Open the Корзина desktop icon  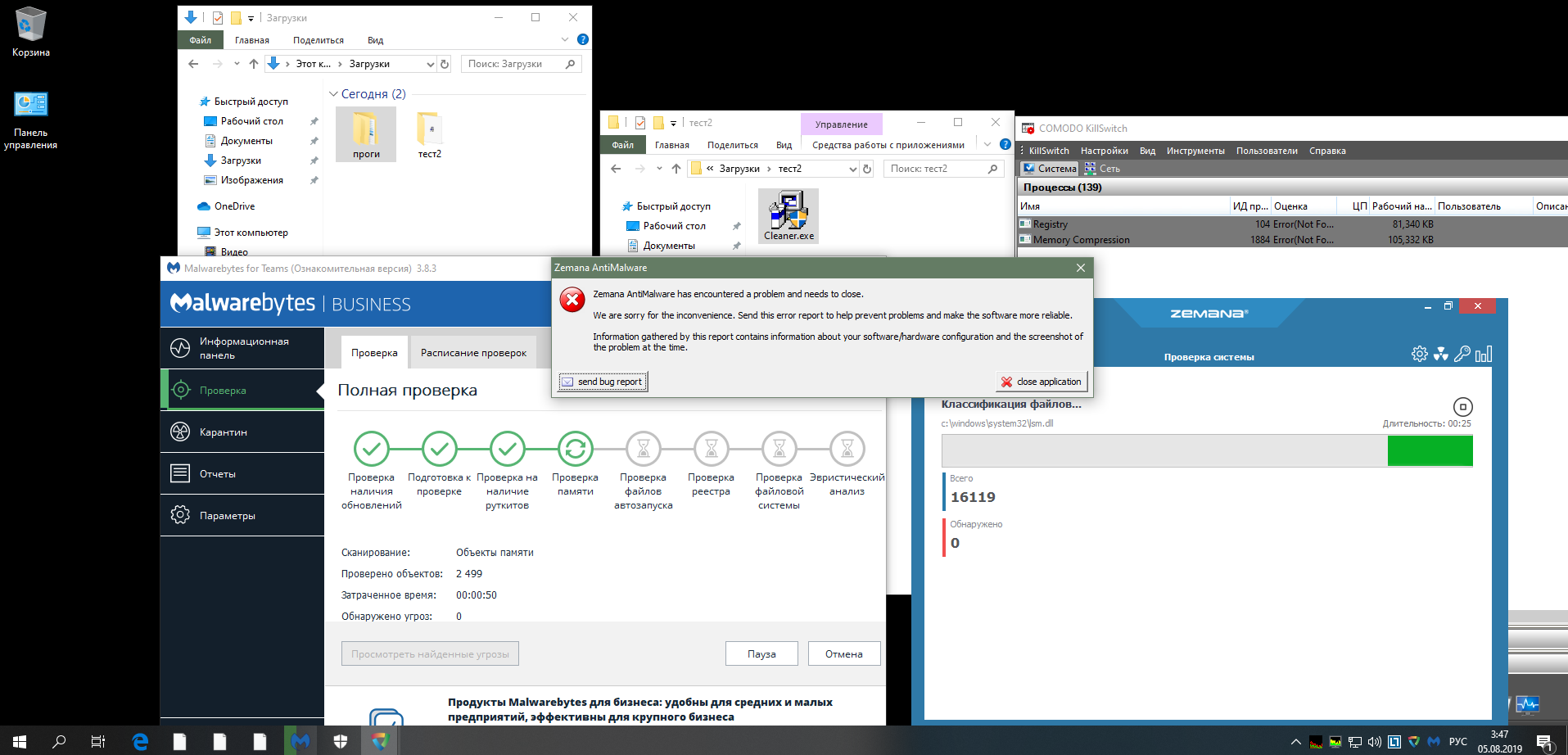(x=31, y=33)
